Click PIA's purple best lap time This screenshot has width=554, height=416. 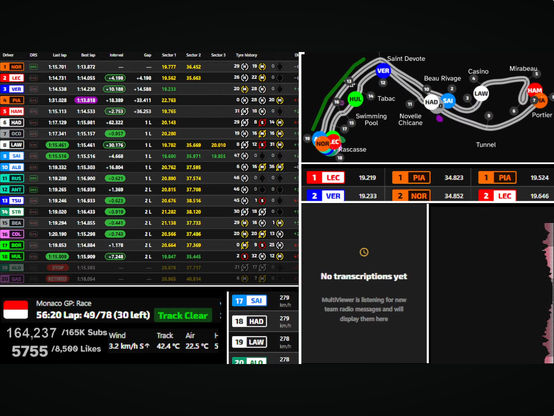[x=86, y=100]
